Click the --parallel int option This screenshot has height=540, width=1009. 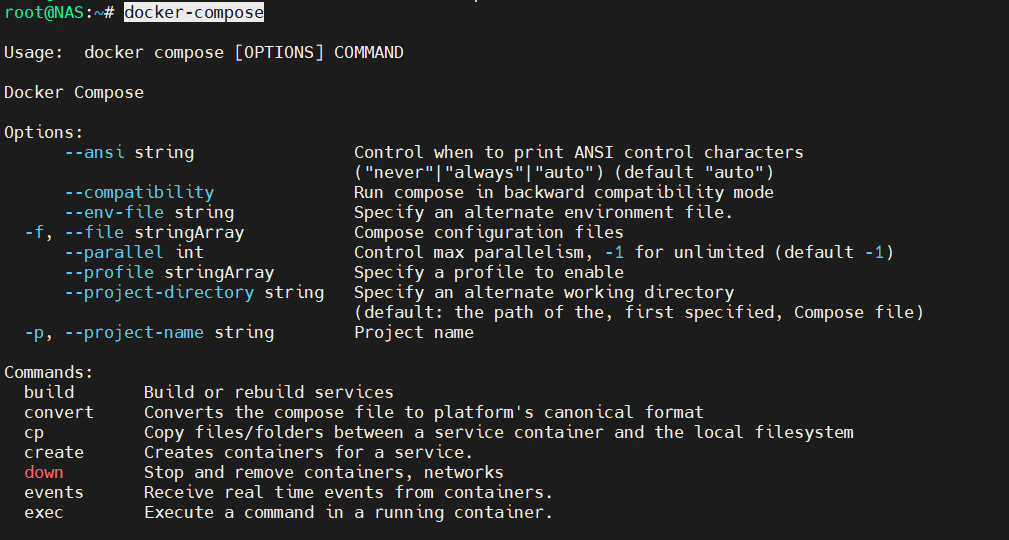pyautogui.click(x=134, y=252)
